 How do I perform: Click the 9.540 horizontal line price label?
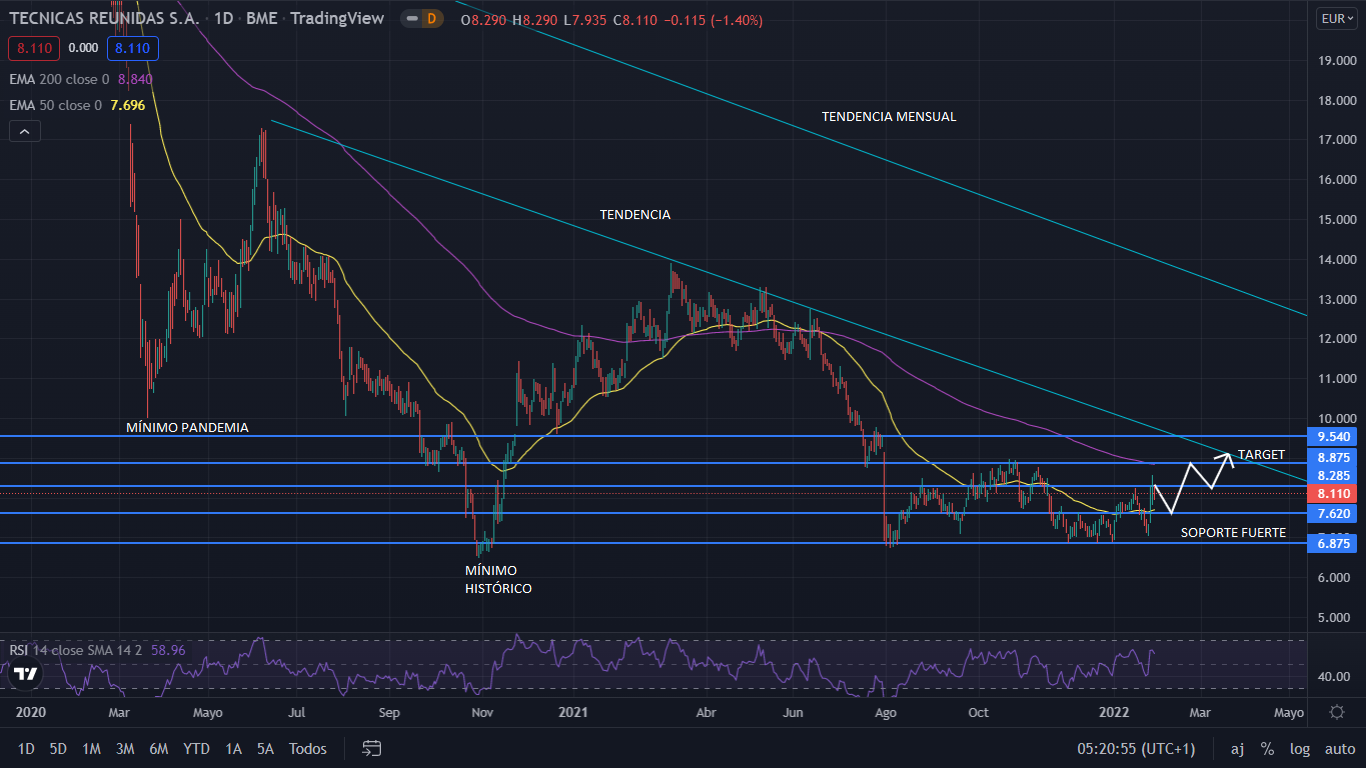pyautogui.click(x=1334, y=437)
